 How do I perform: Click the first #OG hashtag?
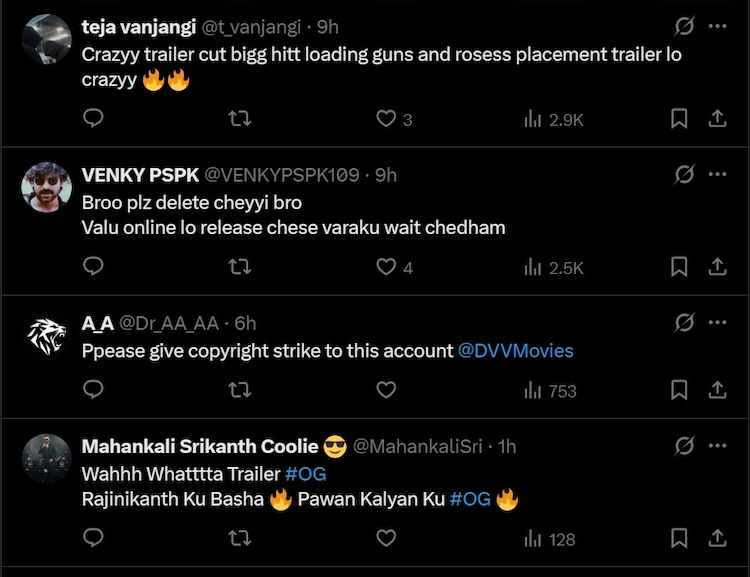point(305,473)
